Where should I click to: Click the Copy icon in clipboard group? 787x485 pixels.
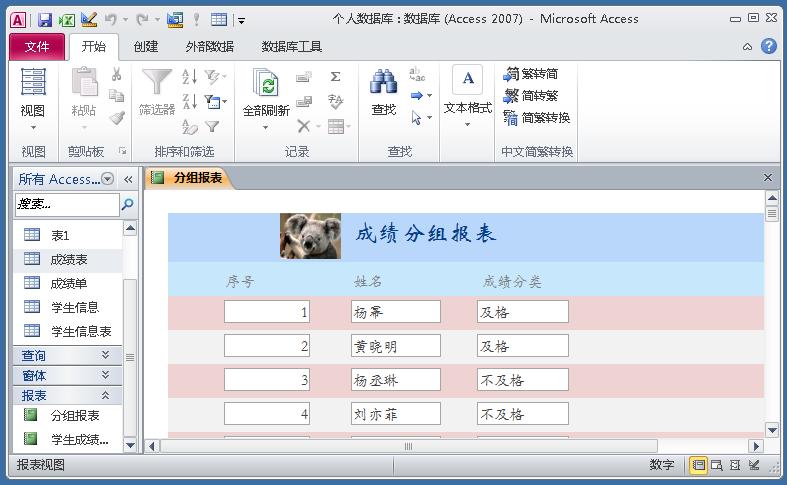(116, 95)
